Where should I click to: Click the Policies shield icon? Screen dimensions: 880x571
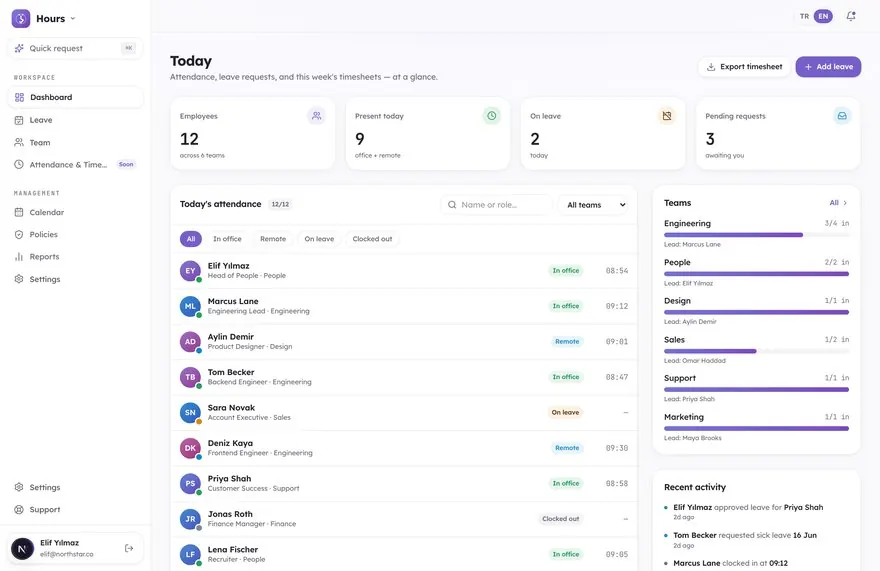click(19, 235)
